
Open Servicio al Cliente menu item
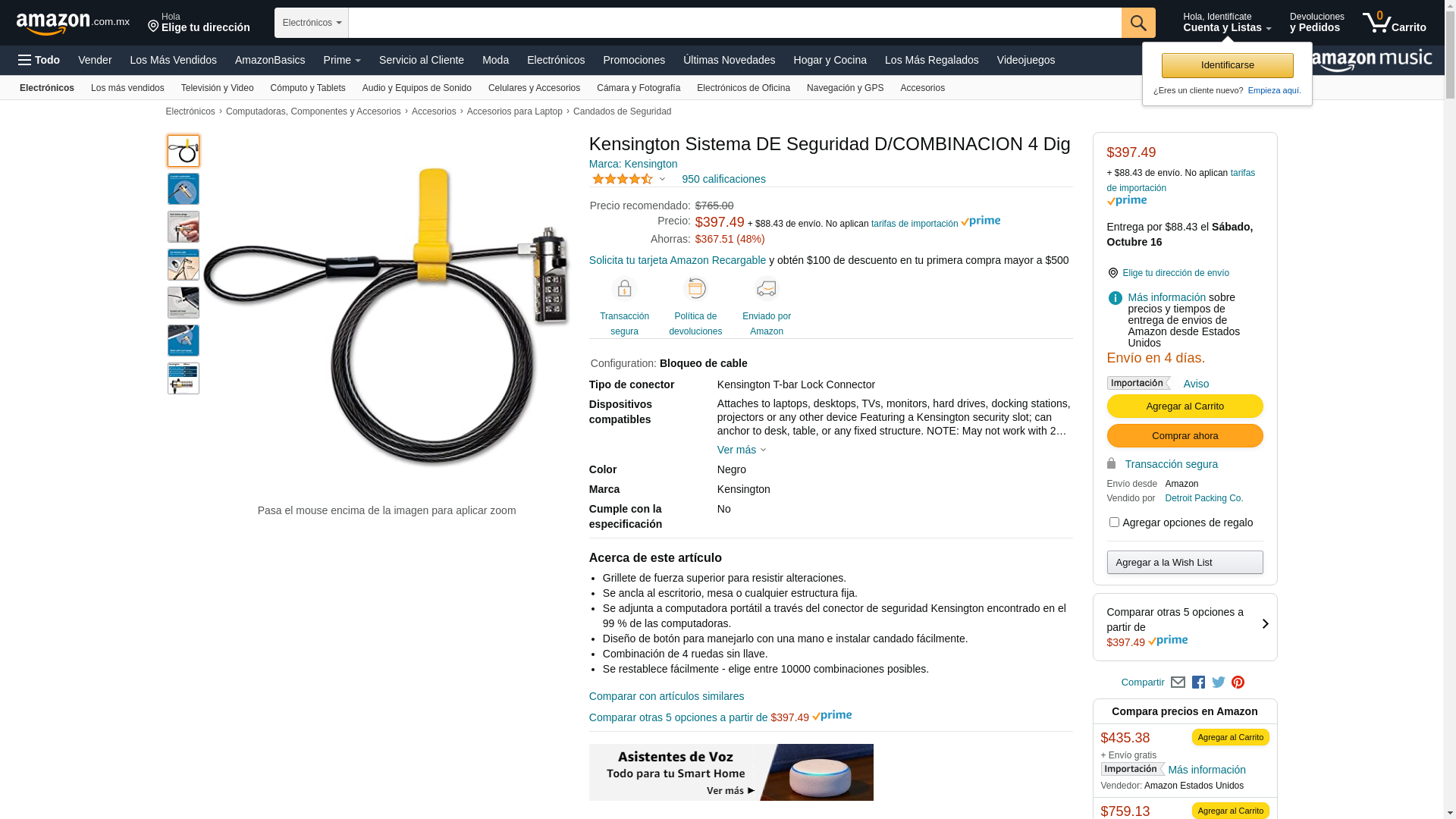[x=422, y=60]
